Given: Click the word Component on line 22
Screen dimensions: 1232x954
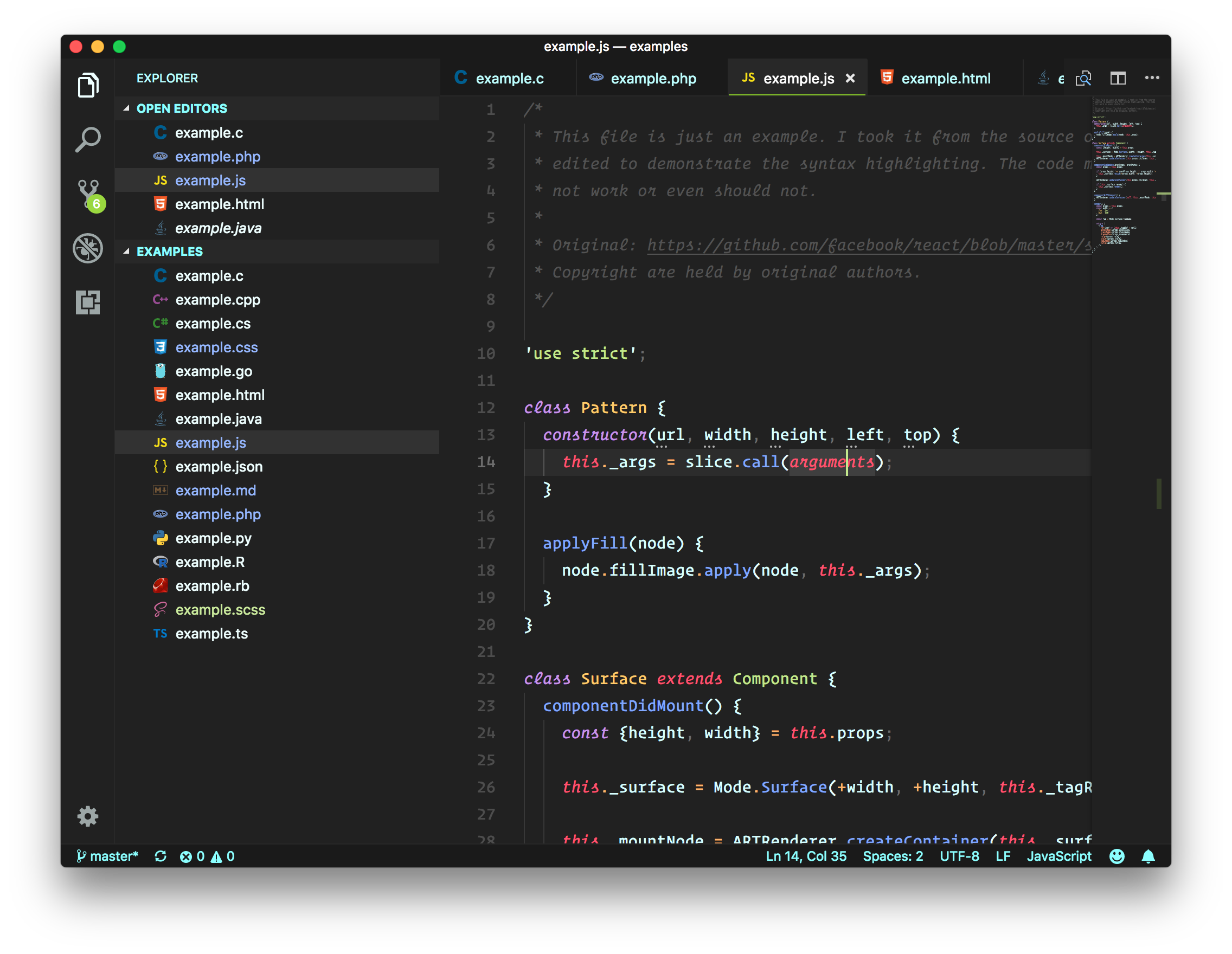Looking at the screenshot, I should point(774,679).
